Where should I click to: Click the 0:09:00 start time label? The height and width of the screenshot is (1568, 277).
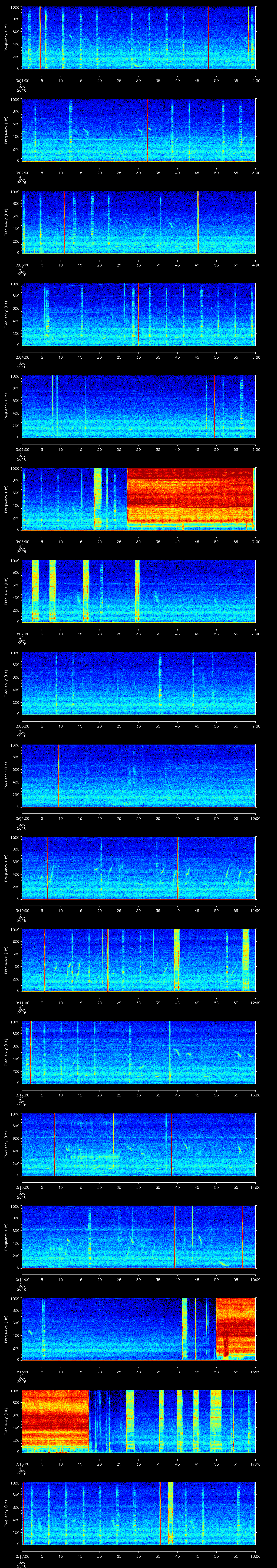point(22,818)
